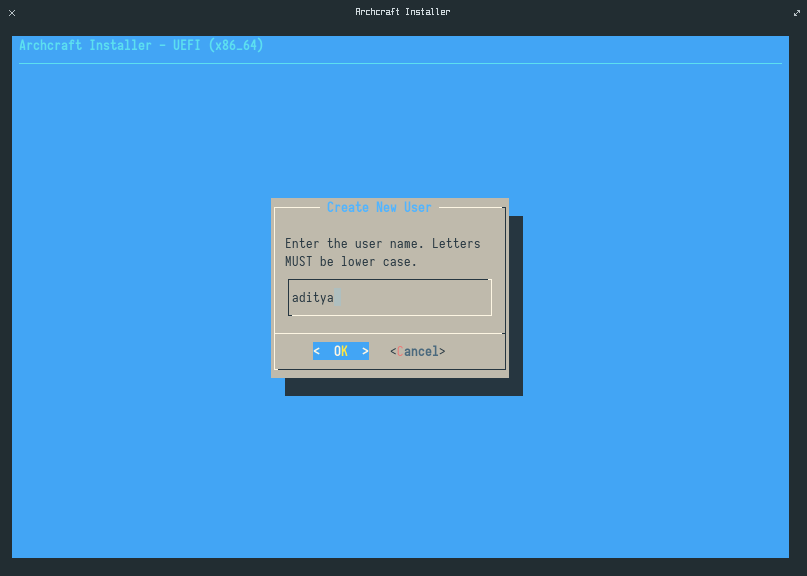Select the 'MUST be lower case.' line
This screenshot has height=576, width=807.
tap(350, 261)
